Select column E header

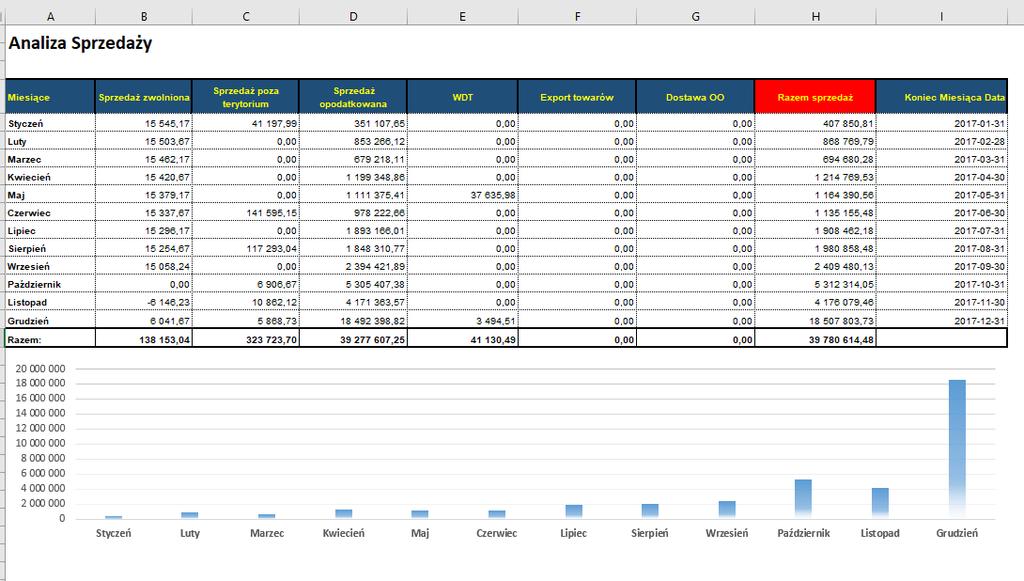point(462,16)
